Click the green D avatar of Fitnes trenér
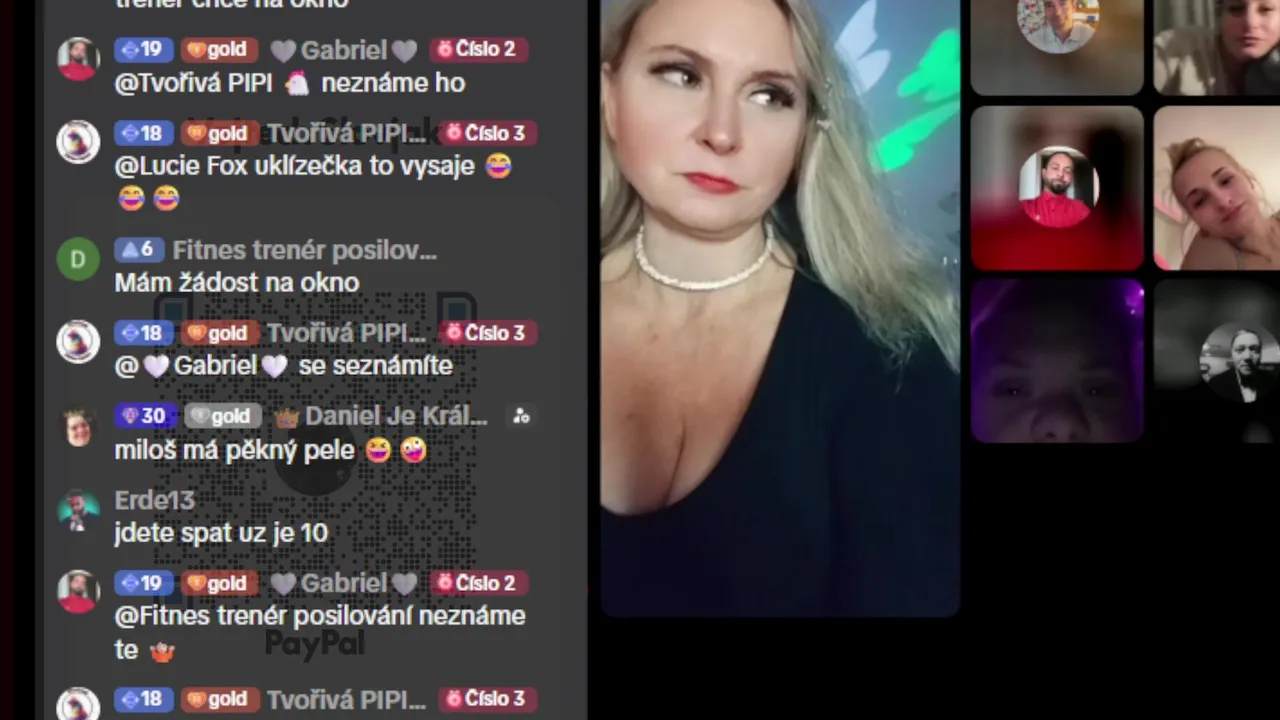This screenshot has height=720, width=1280. tap(78, 259)
